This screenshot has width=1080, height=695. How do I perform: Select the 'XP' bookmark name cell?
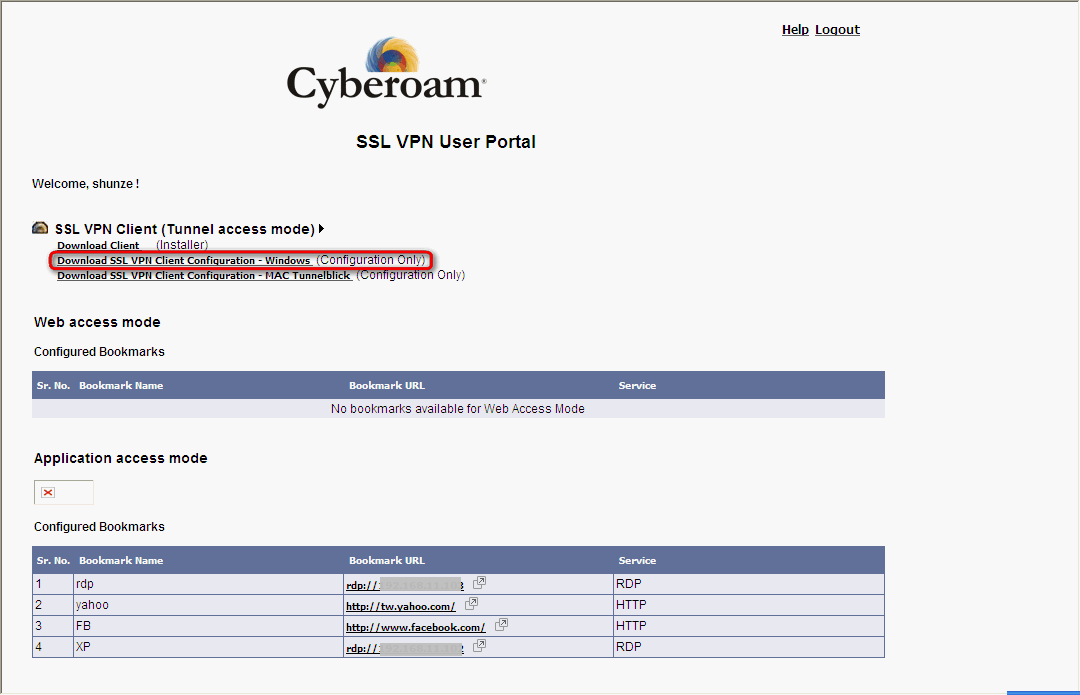[x=208, y=647]
